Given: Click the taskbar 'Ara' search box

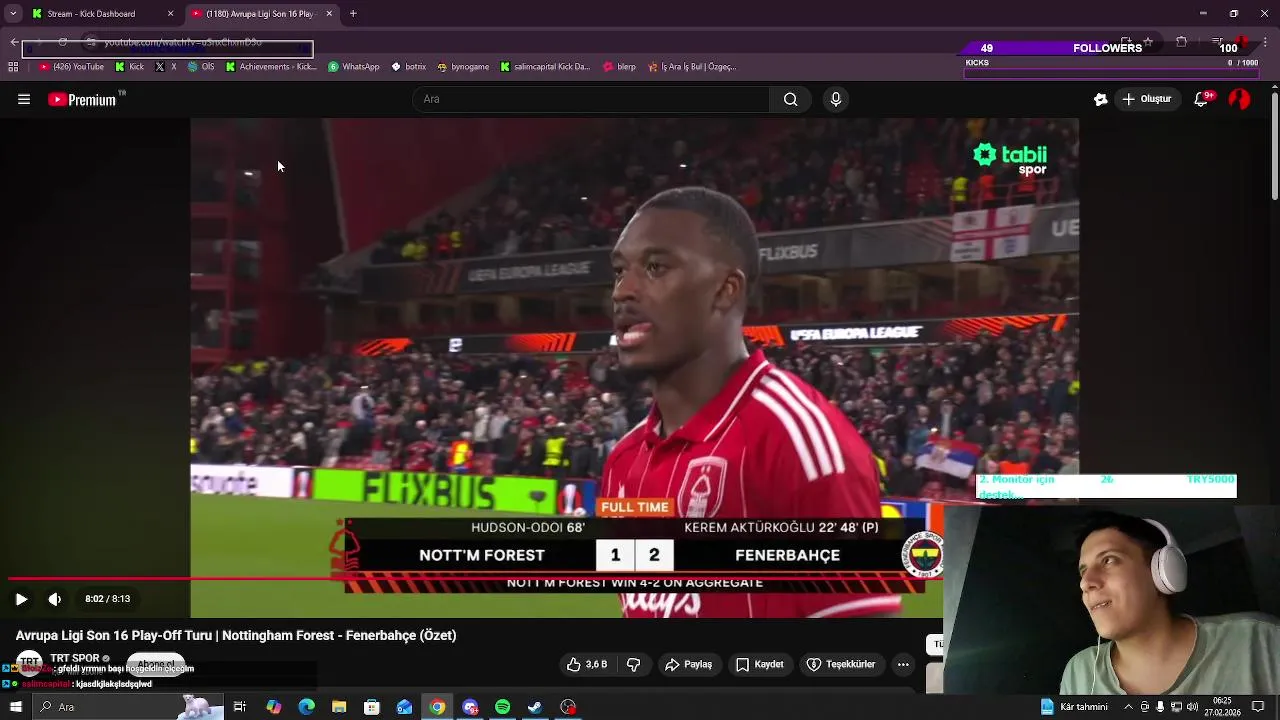Looking at the screenshot, I should 127,707.
